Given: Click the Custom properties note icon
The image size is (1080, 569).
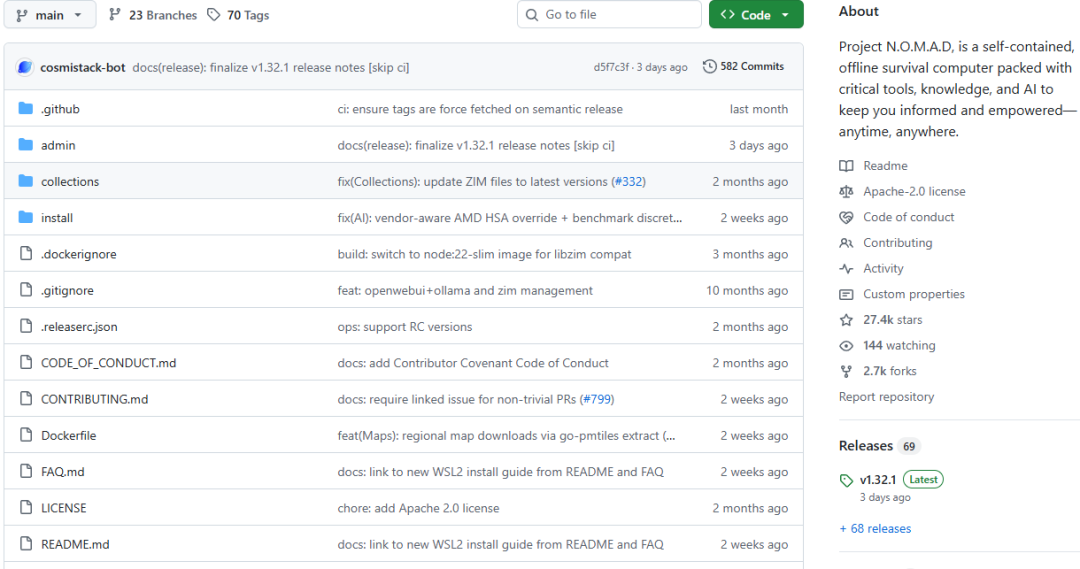Looking at the screenshot, I should pyautogui.click(x=846, y=294).
